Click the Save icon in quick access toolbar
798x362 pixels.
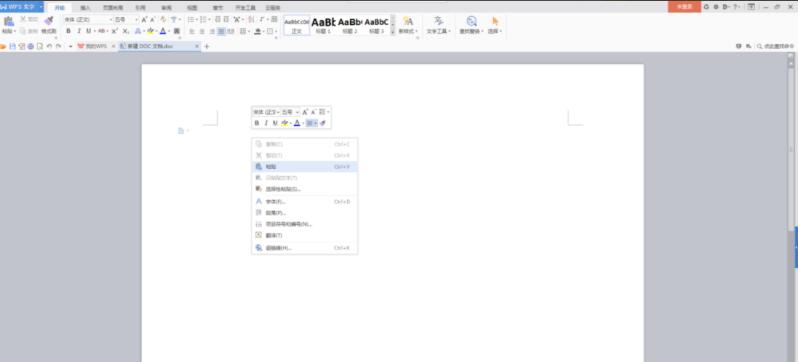coord(12,46)
